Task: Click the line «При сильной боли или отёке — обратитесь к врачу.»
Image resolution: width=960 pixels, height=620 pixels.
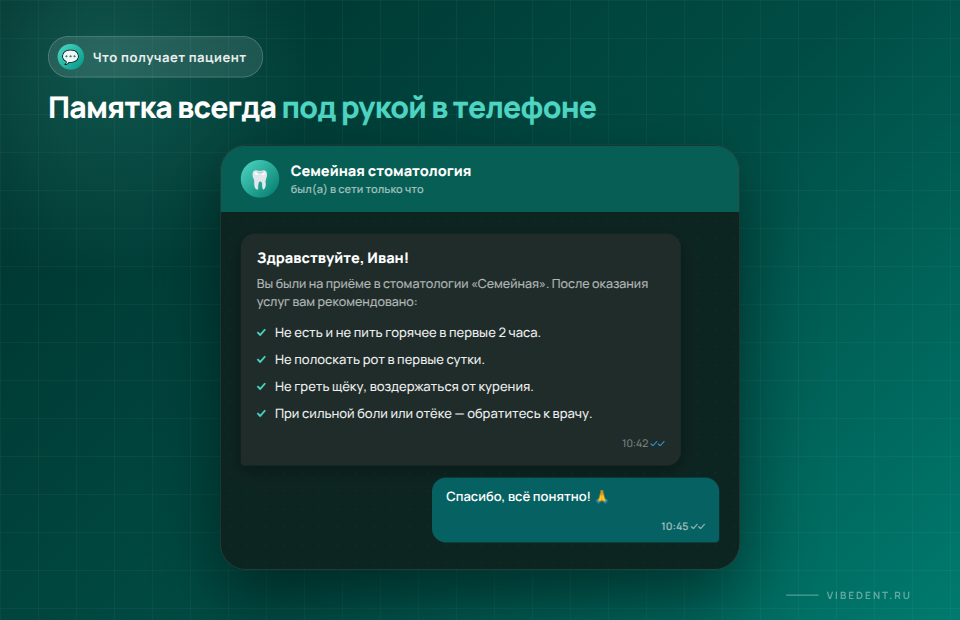Action: point(433,413)
